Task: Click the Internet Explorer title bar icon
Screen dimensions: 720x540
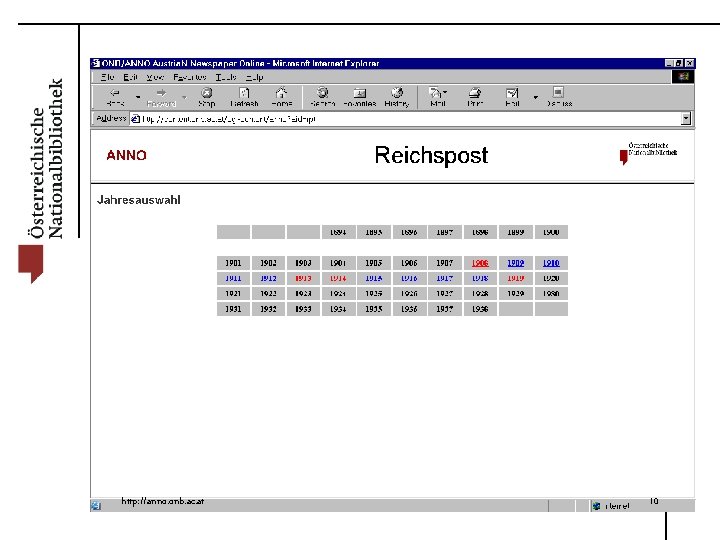Action: coord(96,63)
